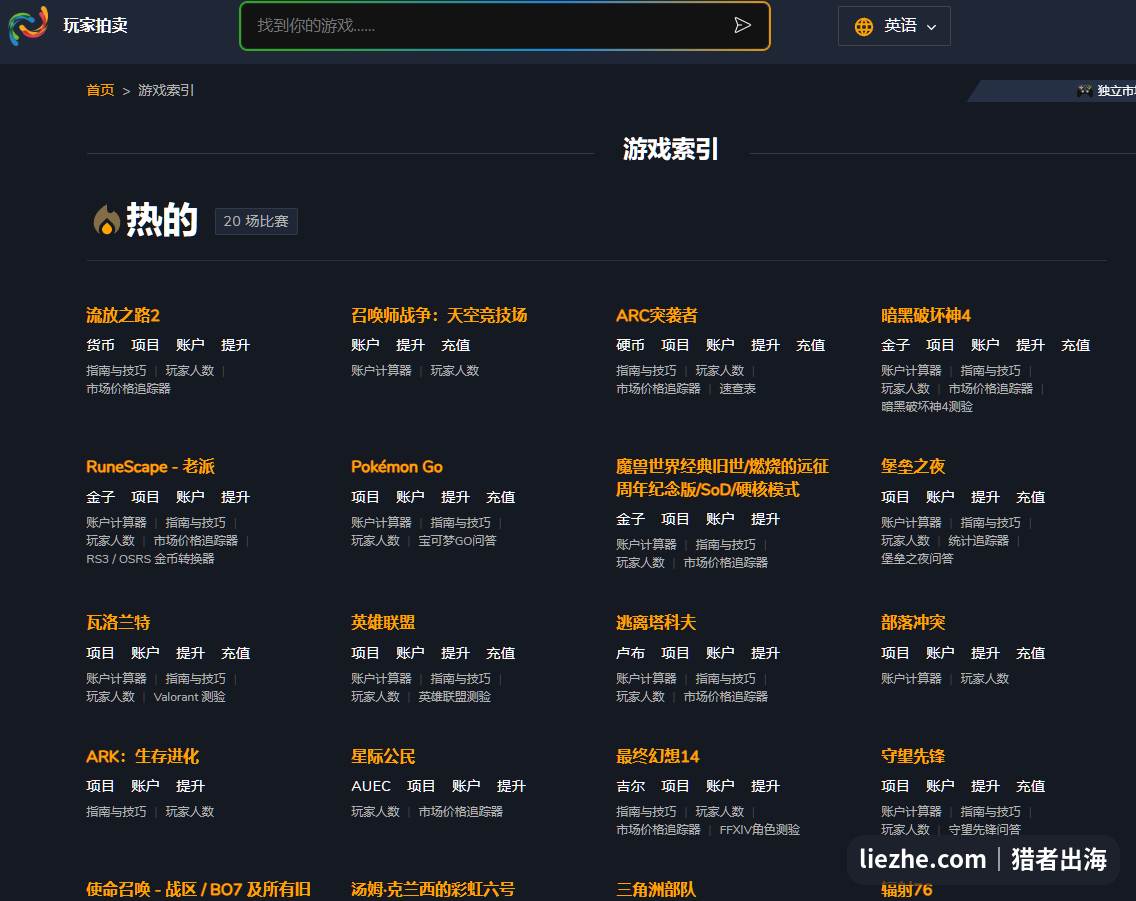The image size is (1136, 901).
Task: Select 金子 under 魔兽世界经典旧世
Action: [630, 519]
